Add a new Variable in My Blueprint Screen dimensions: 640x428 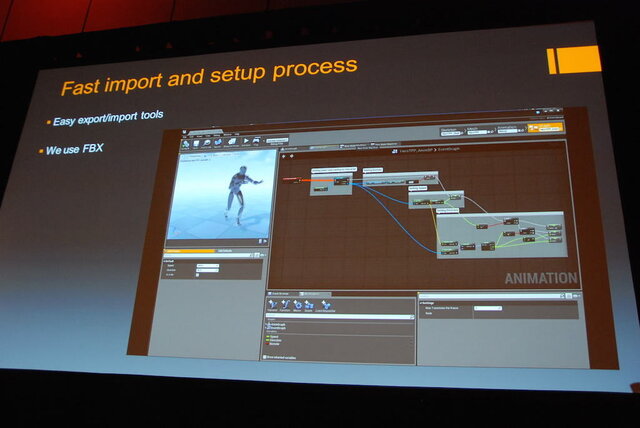273,305
